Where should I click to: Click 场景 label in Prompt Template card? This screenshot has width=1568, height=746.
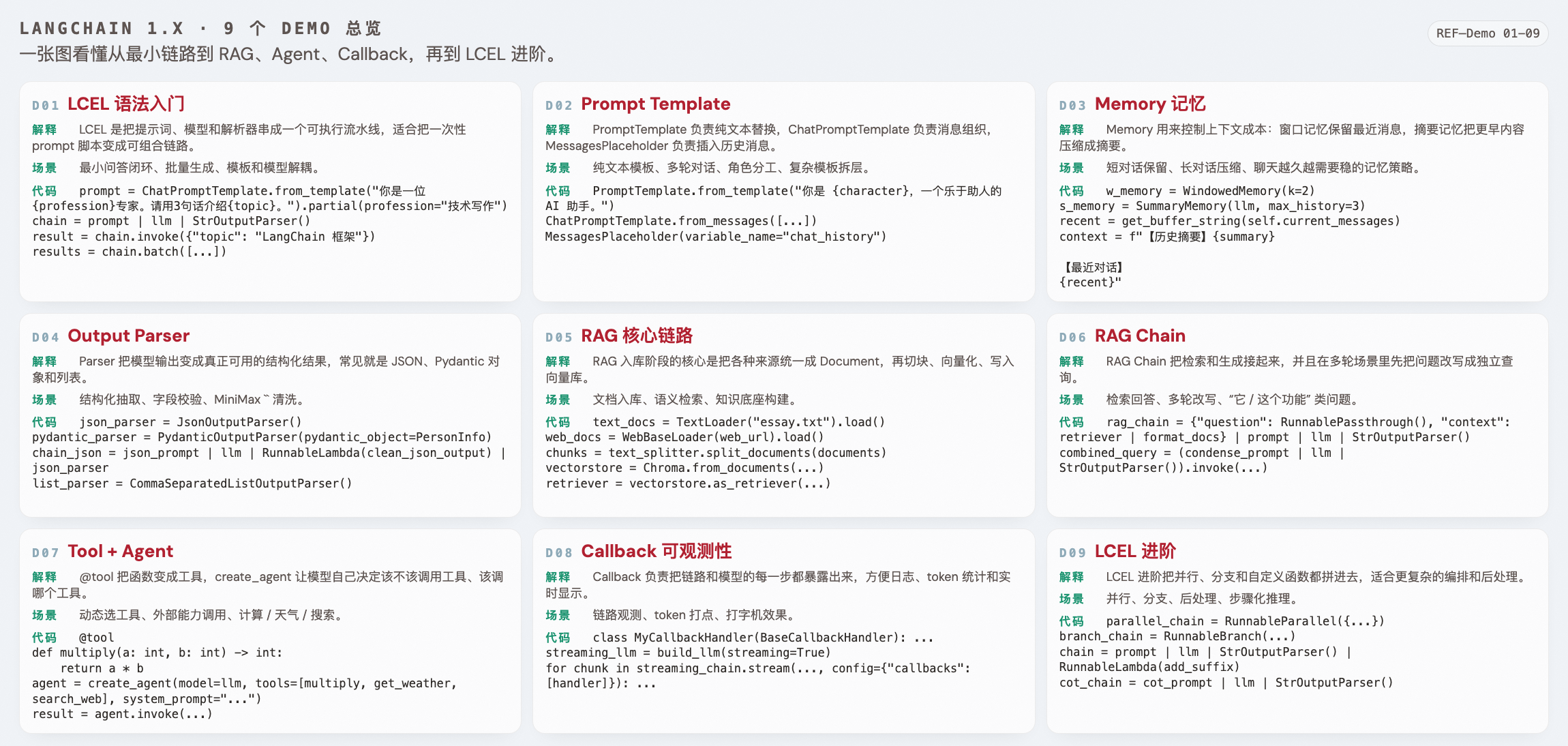(x=558, y=168)
